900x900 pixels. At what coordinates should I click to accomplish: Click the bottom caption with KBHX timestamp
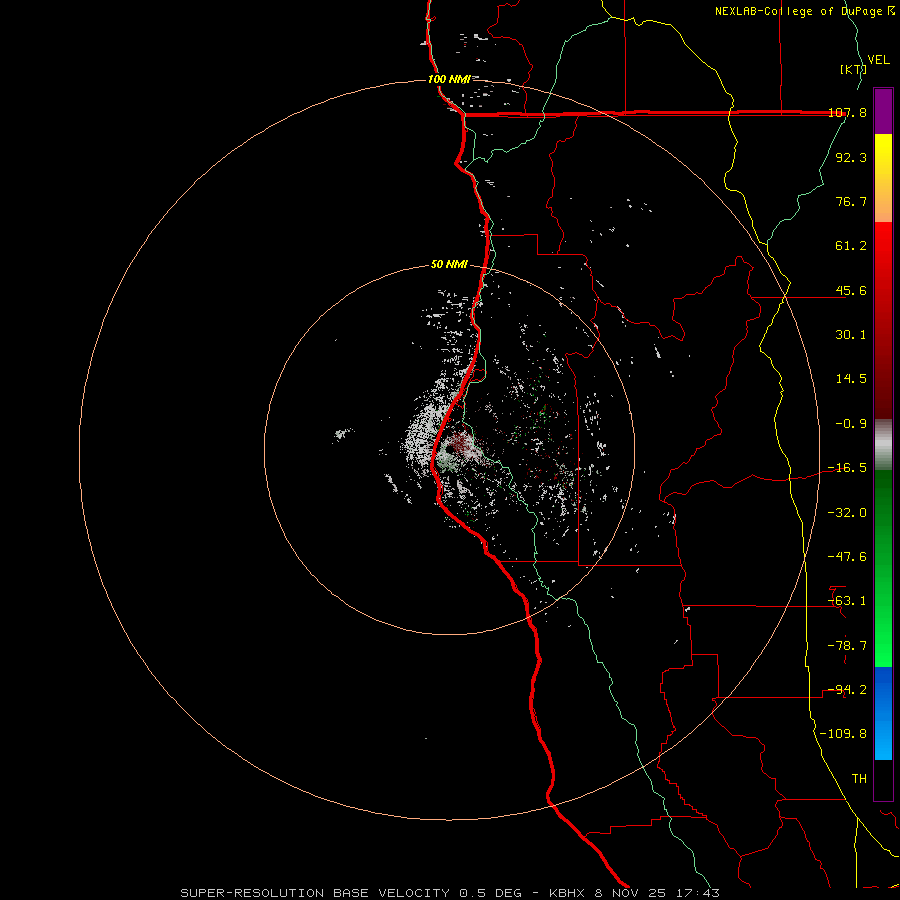450,893
